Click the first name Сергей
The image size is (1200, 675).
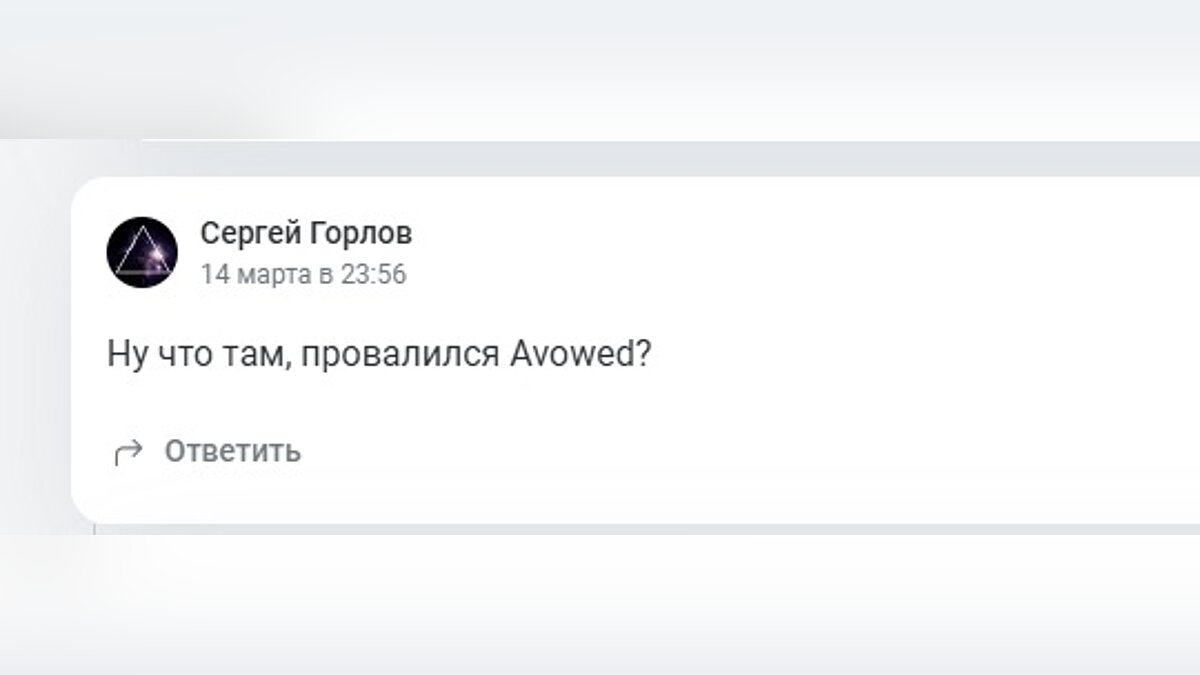coord(250,235)
